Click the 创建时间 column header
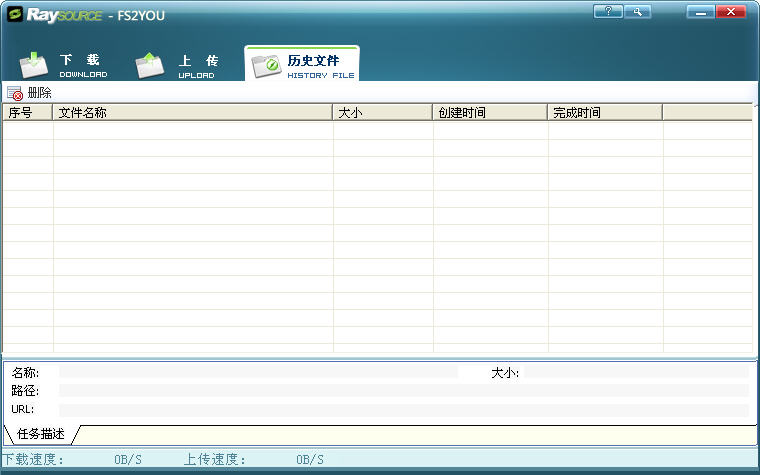Image resolution: width=760 pixels, height=475 pixels. [490, 113]
